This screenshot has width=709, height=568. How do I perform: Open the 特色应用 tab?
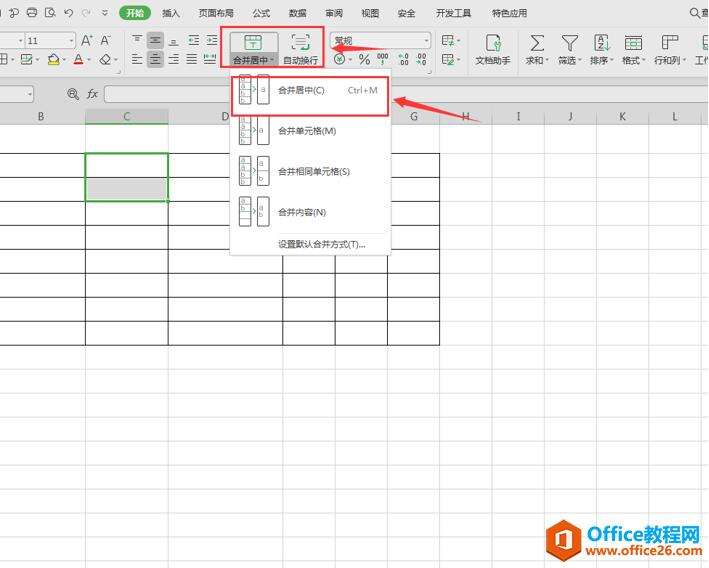[x=510, y=13]
